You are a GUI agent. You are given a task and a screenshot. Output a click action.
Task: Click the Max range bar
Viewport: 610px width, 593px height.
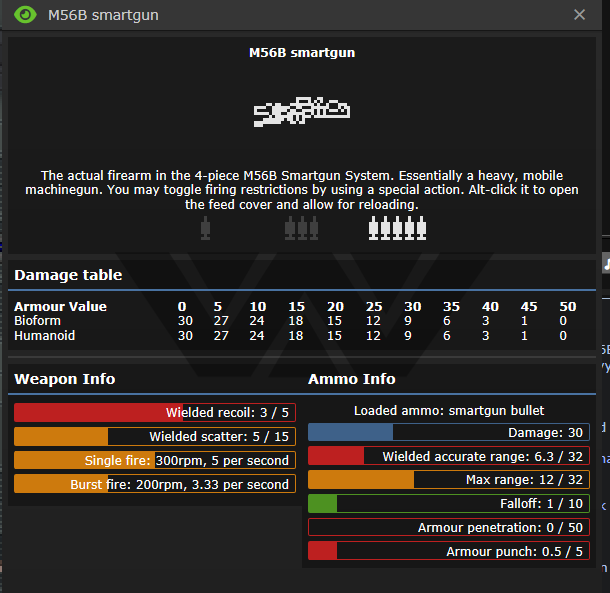(x=448, y=480)
